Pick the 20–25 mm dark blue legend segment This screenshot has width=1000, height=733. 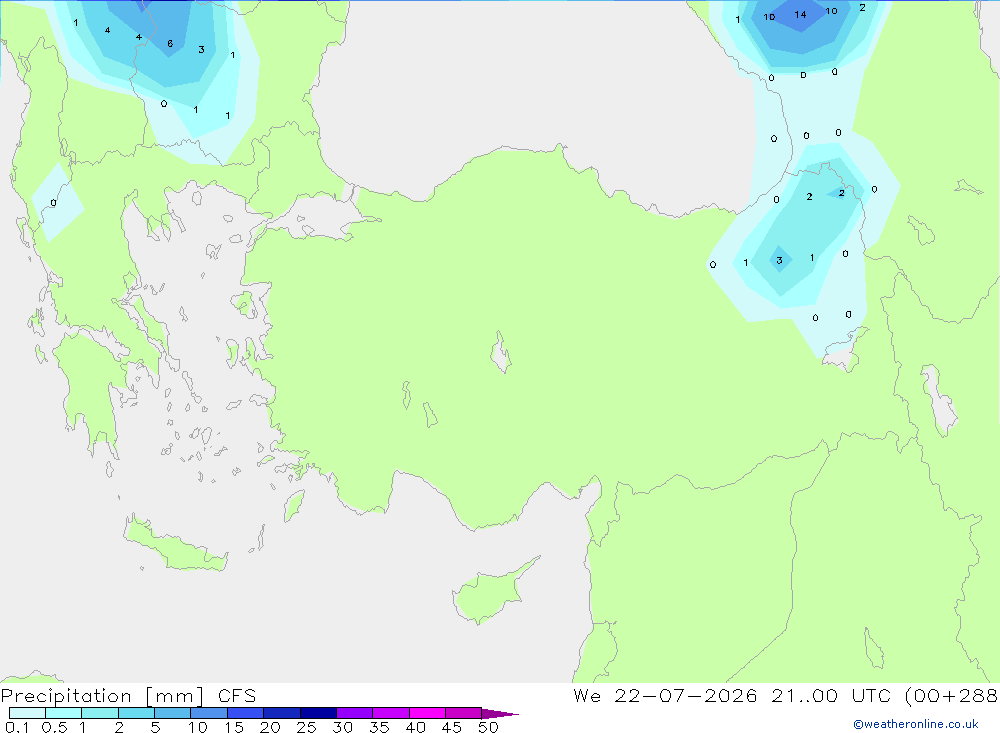(x=282, y=713)
